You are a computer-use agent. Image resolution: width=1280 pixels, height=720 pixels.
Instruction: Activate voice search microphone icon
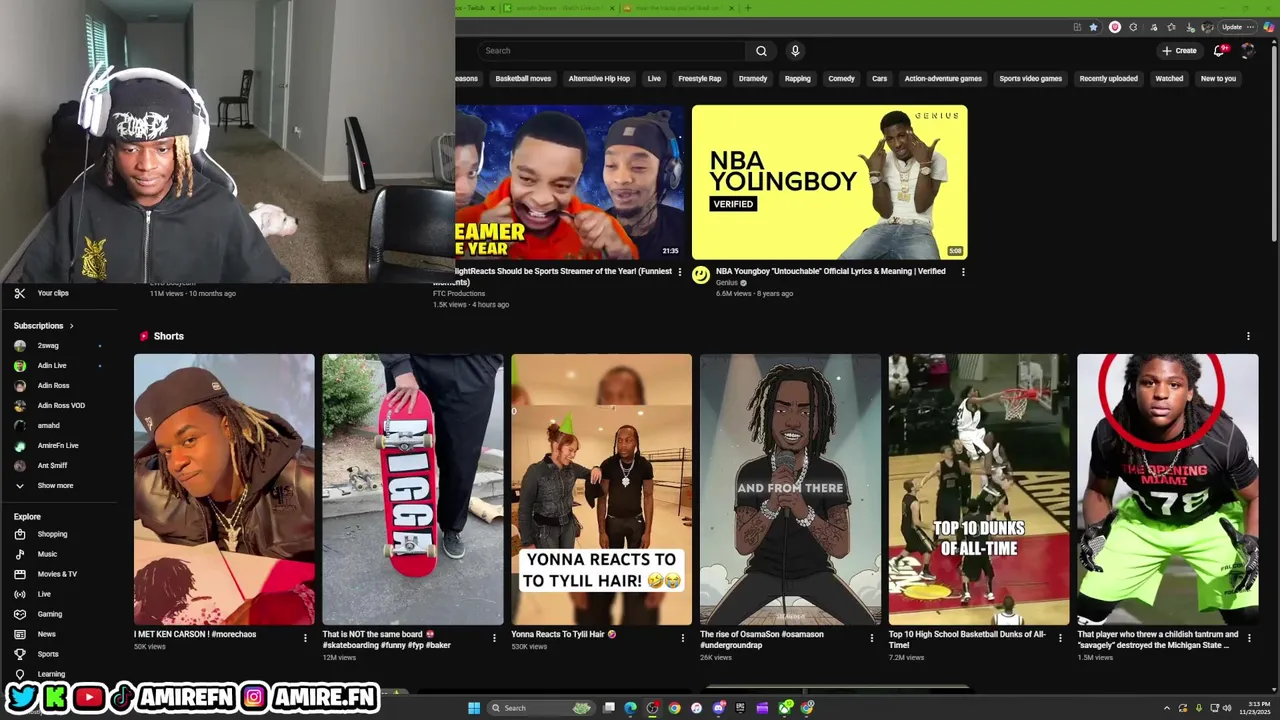(x=795, y=51)
